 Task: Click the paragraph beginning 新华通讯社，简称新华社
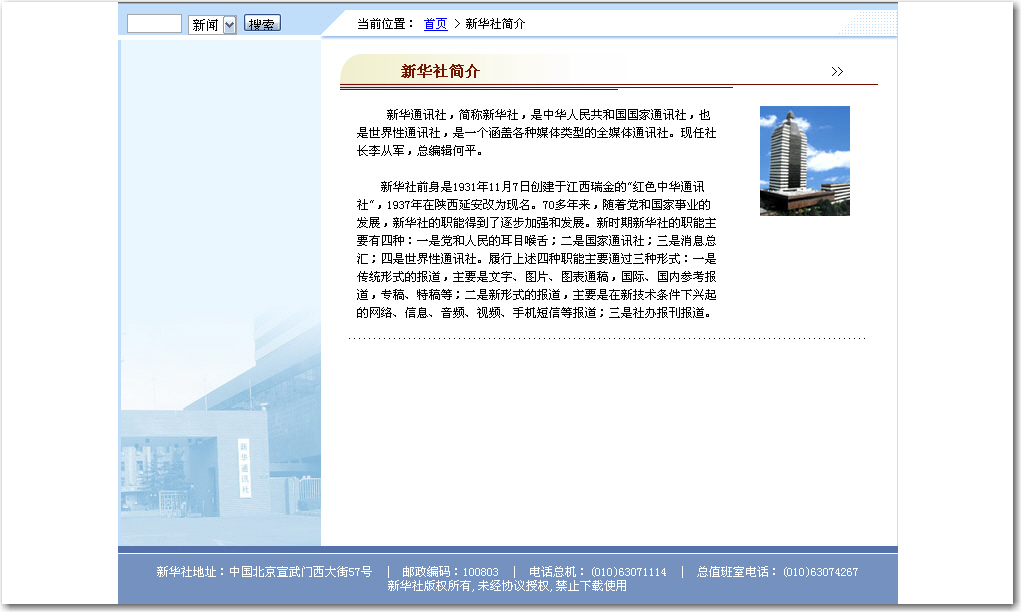pyautogui.click(x=536, y=133)
